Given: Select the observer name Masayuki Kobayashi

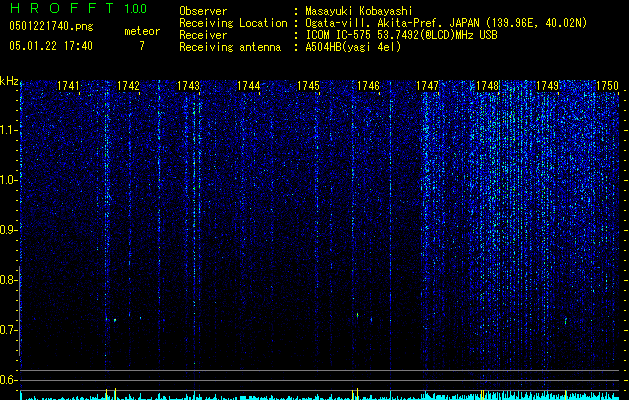Looking at the screenshot, I should [x=359, y=11].
